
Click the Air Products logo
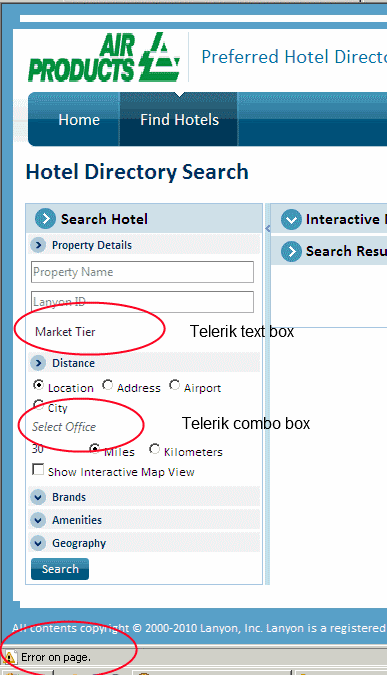[104, 57]
